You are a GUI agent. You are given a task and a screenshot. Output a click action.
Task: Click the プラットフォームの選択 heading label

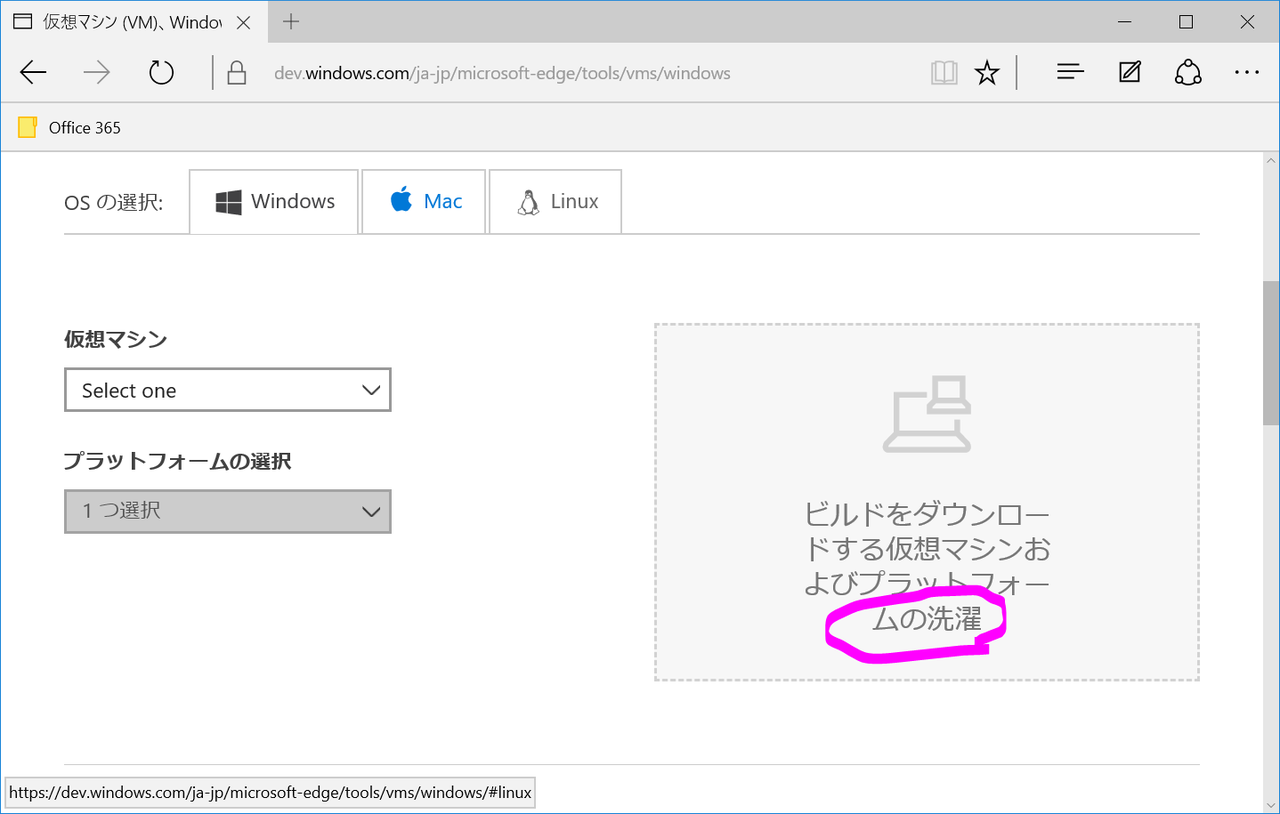click(178, 461)
